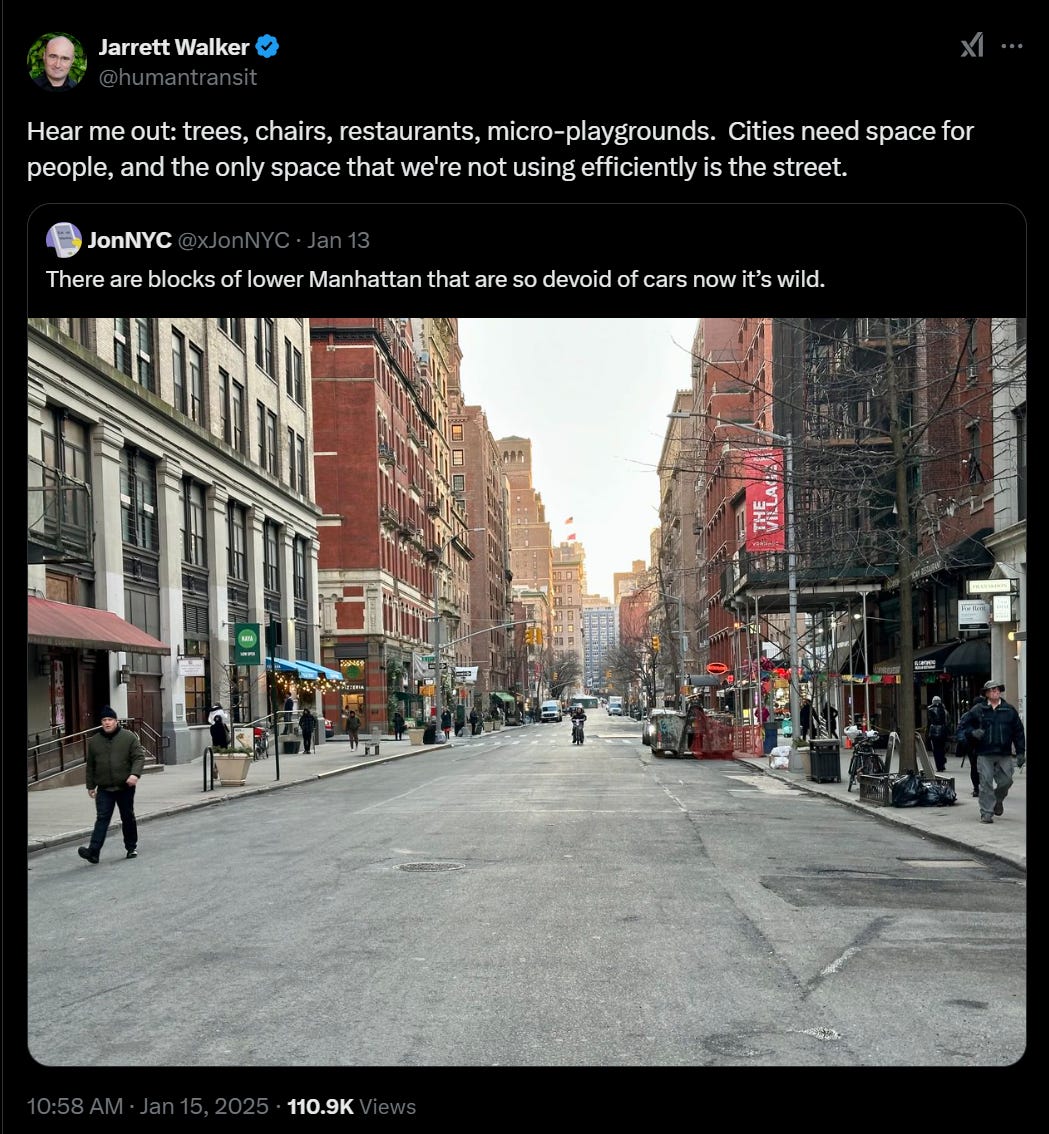This screenshot has height=1134, width=1049.
Task: Open Jarrett Walker's profile avatar
Action: (x=56, y=61)
